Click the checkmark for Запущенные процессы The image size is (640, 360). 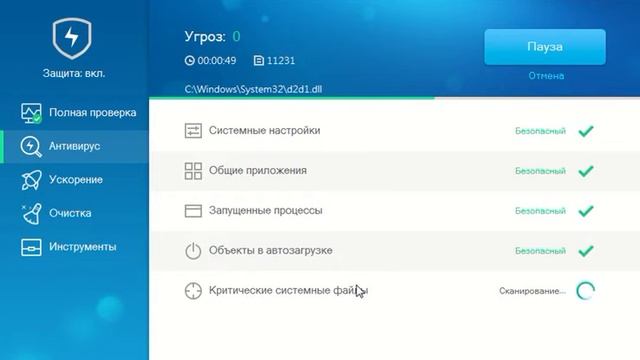click(x=586, y=211)
